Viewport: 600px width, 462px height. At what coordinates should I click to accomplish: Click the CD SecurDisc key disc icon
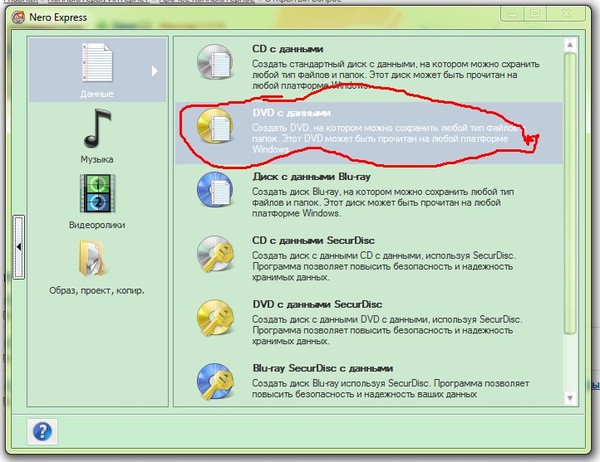pyautogui.click(x=215, y=253)
